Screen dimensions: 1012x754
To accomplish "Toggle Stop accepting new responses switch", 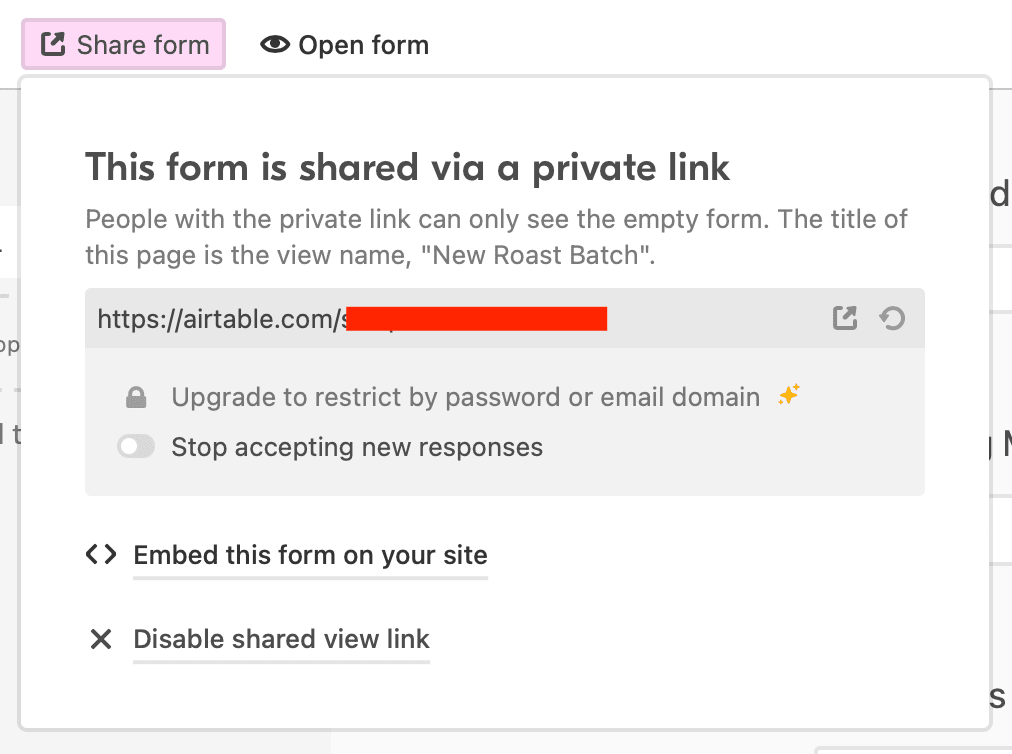I will click(136, 447).
